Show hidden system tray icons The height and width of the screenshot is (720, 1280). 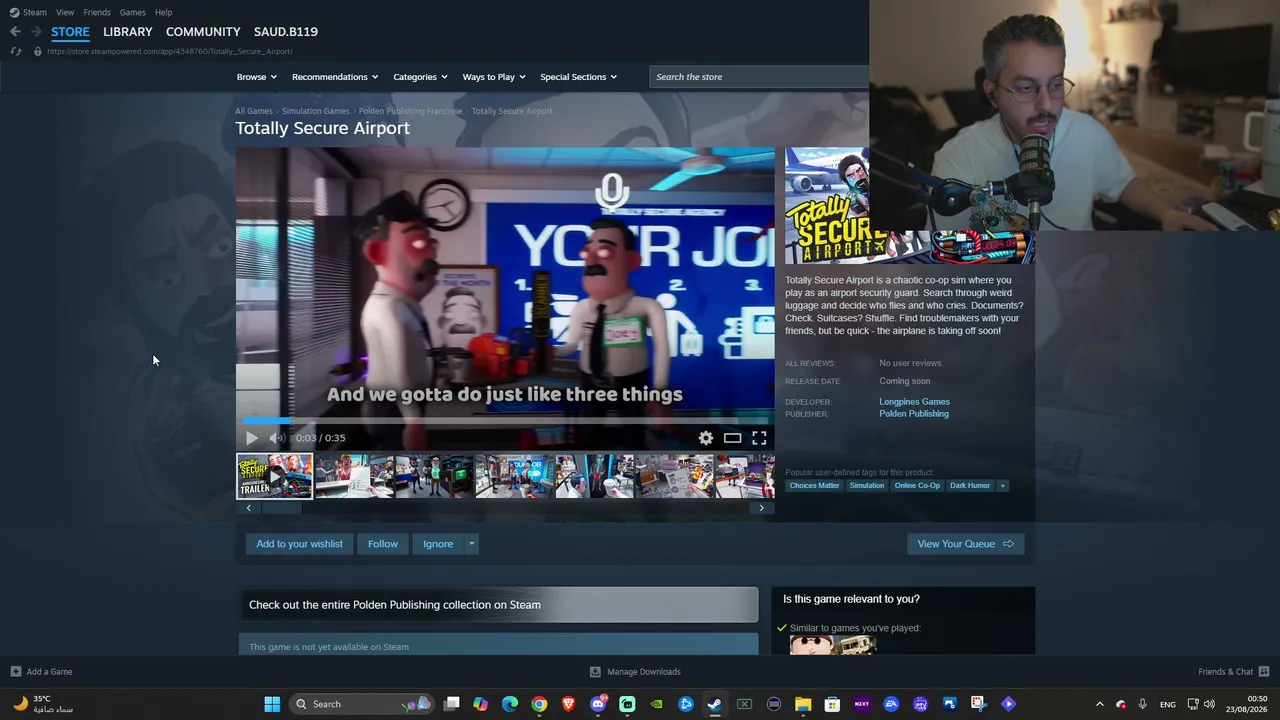click(x=1100, y=704)
